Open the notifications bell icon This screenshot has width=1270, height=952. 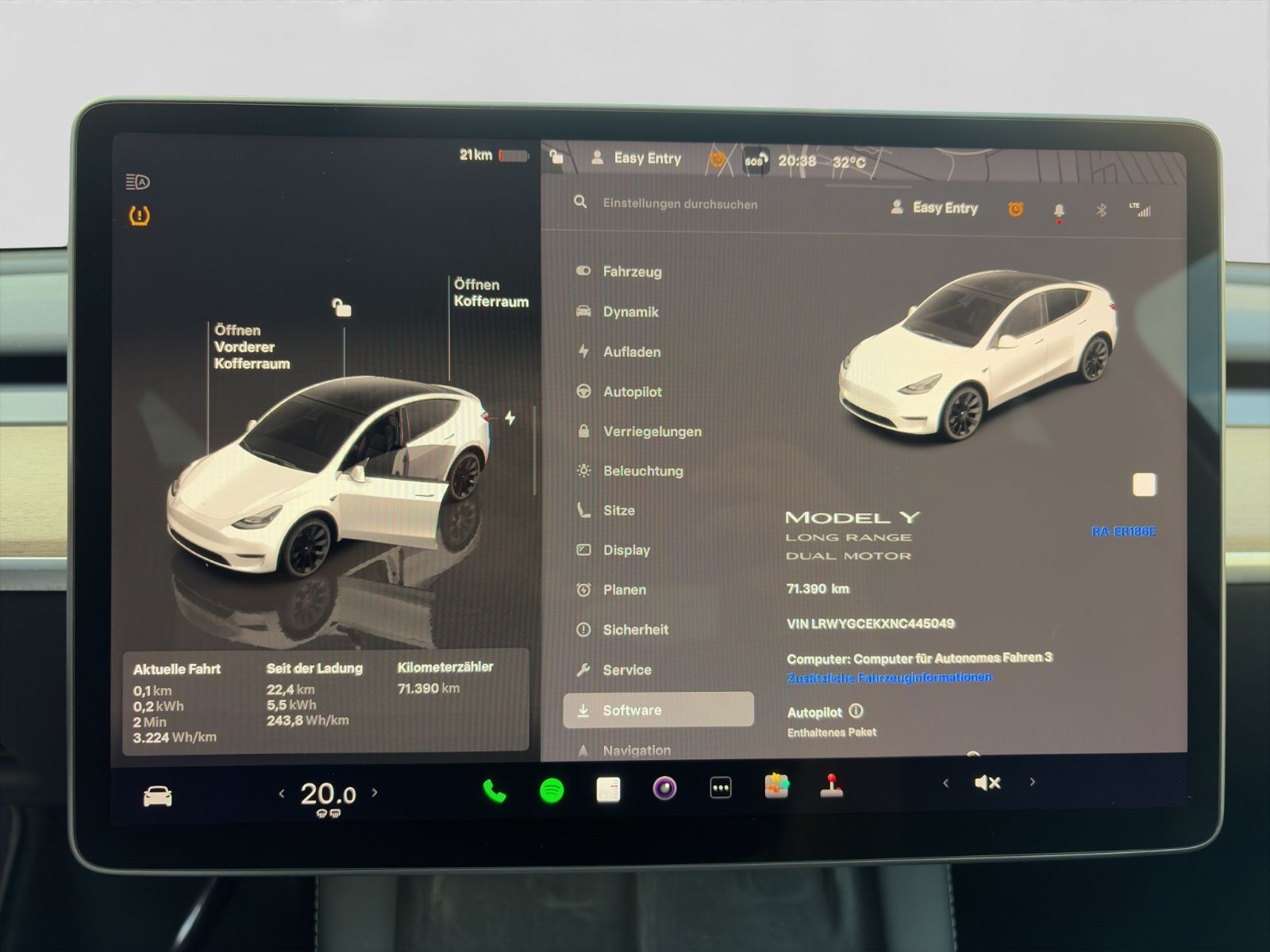click(x=1058, y=211)
